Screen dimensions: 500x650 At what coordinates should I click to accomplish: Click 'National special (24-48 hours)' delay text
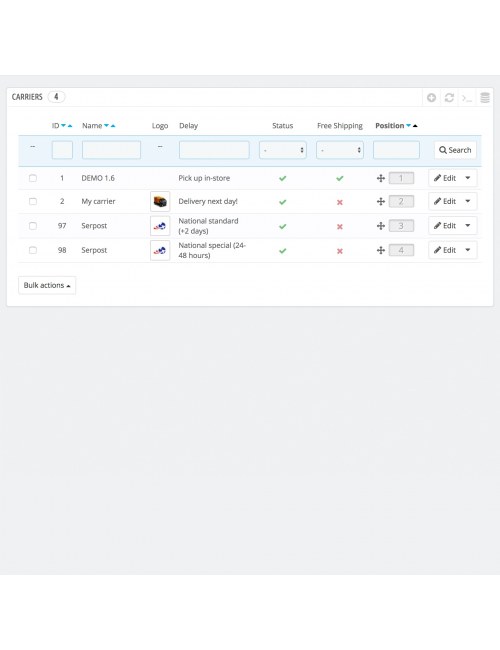pos(212,250)
